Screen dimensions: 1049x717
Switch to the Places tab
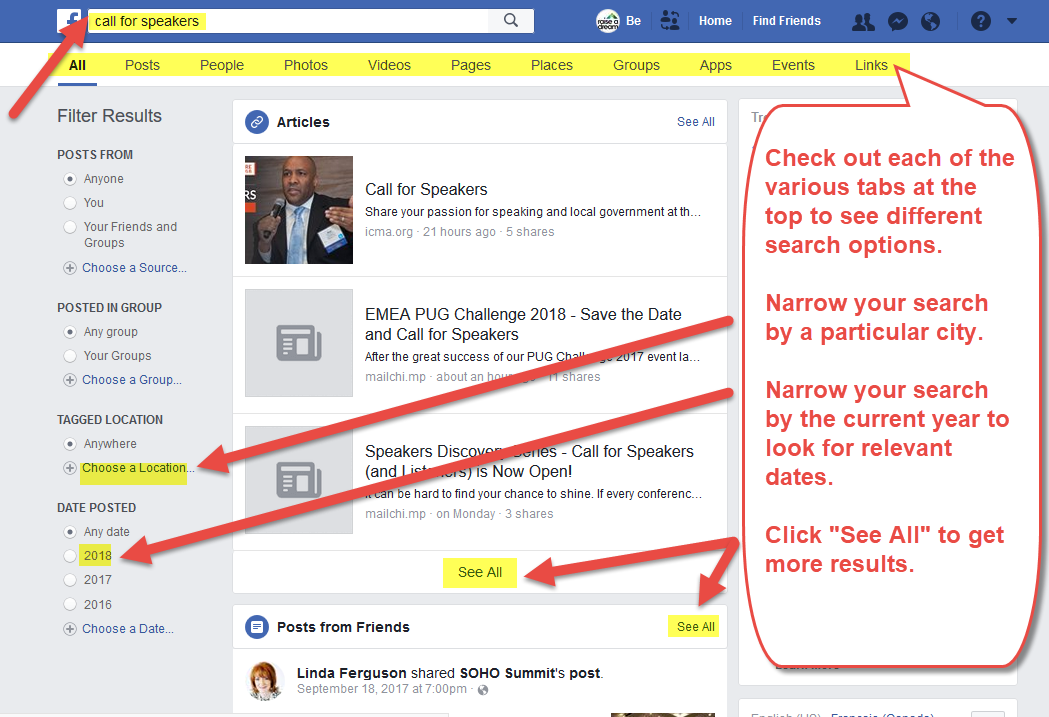[552, 66]
